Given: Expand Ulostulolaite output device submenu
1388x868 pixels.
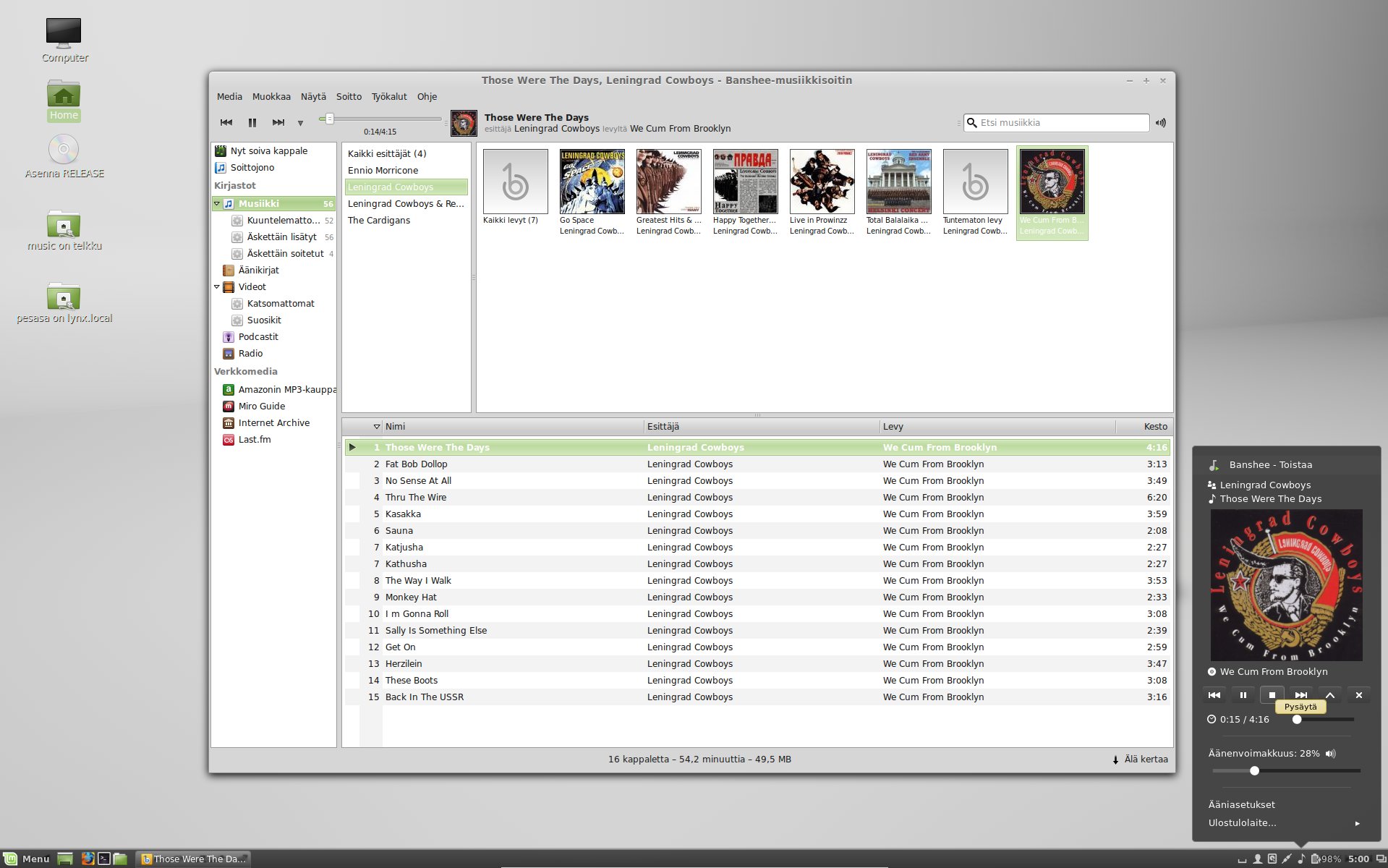Looking at the screenshot, I should pyautogui.click(x=1287, y=822).
